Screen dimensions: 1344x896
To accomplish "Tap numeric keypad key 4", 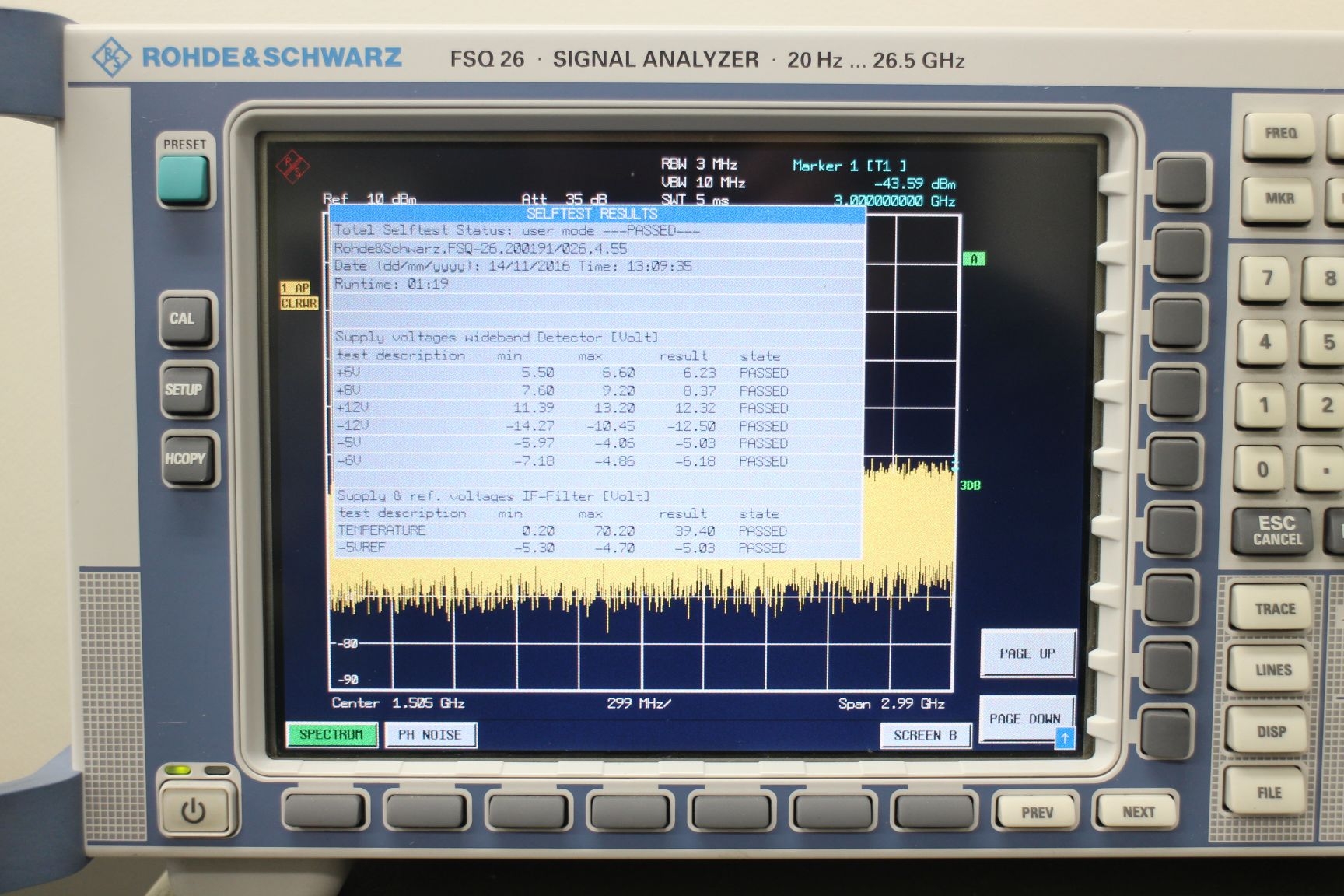I will 1265,342.
